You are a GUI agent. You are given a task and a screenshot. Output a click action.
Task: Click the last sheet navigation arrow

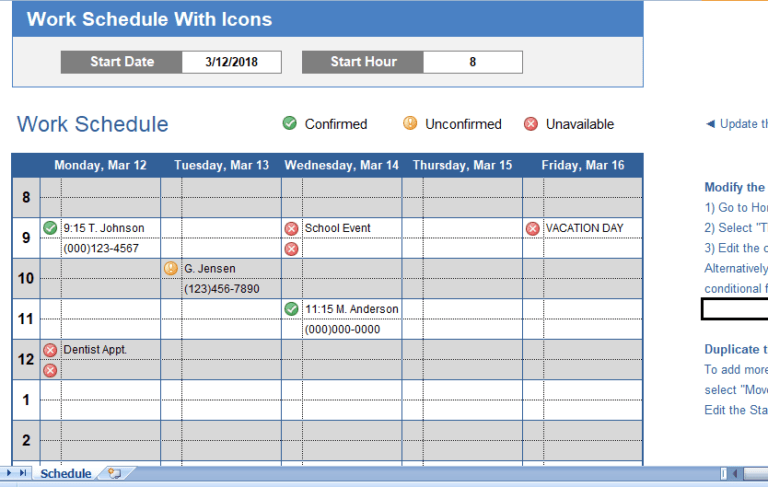[x=24, y=473]
